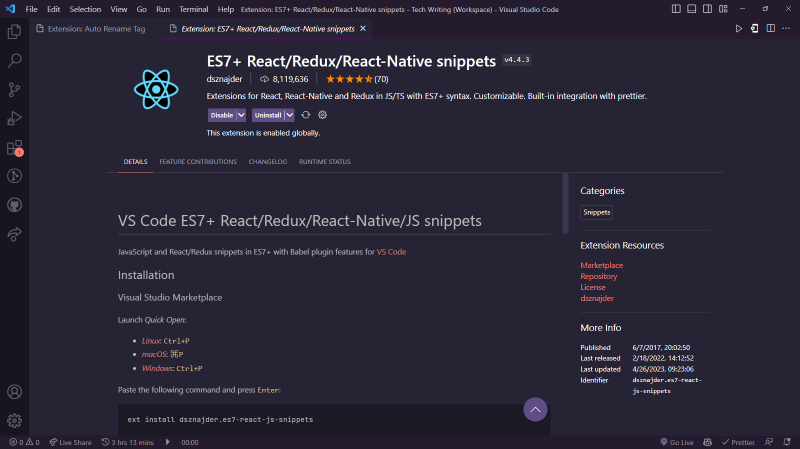Click Go Live in status bar
The image size is (800, 449).
click(x=677, y=442)
